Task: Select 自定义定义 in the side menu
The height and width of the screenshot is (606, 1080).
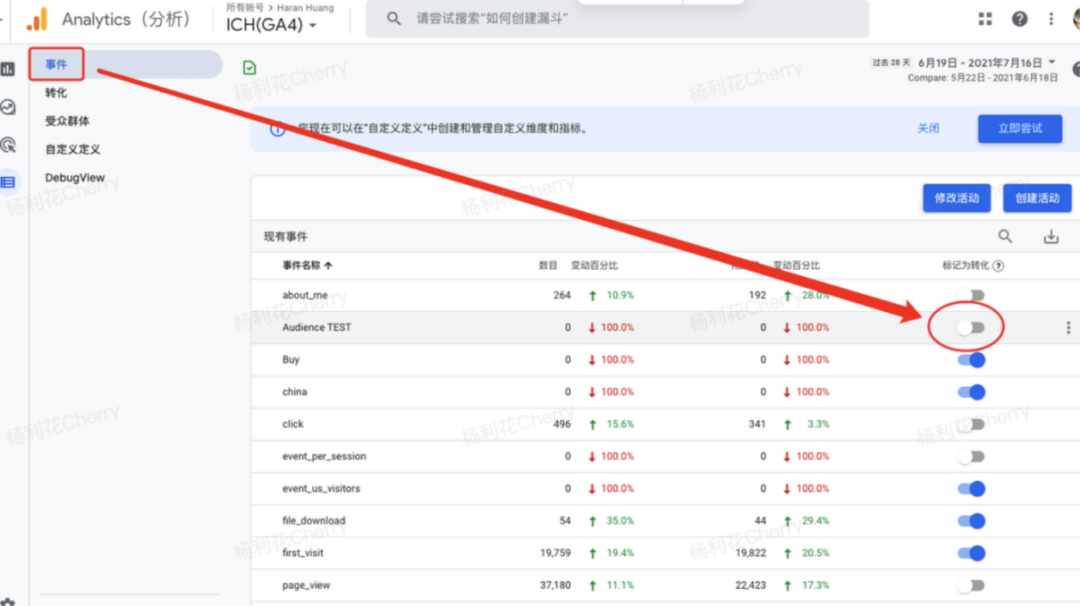Action: coord(72,149)
